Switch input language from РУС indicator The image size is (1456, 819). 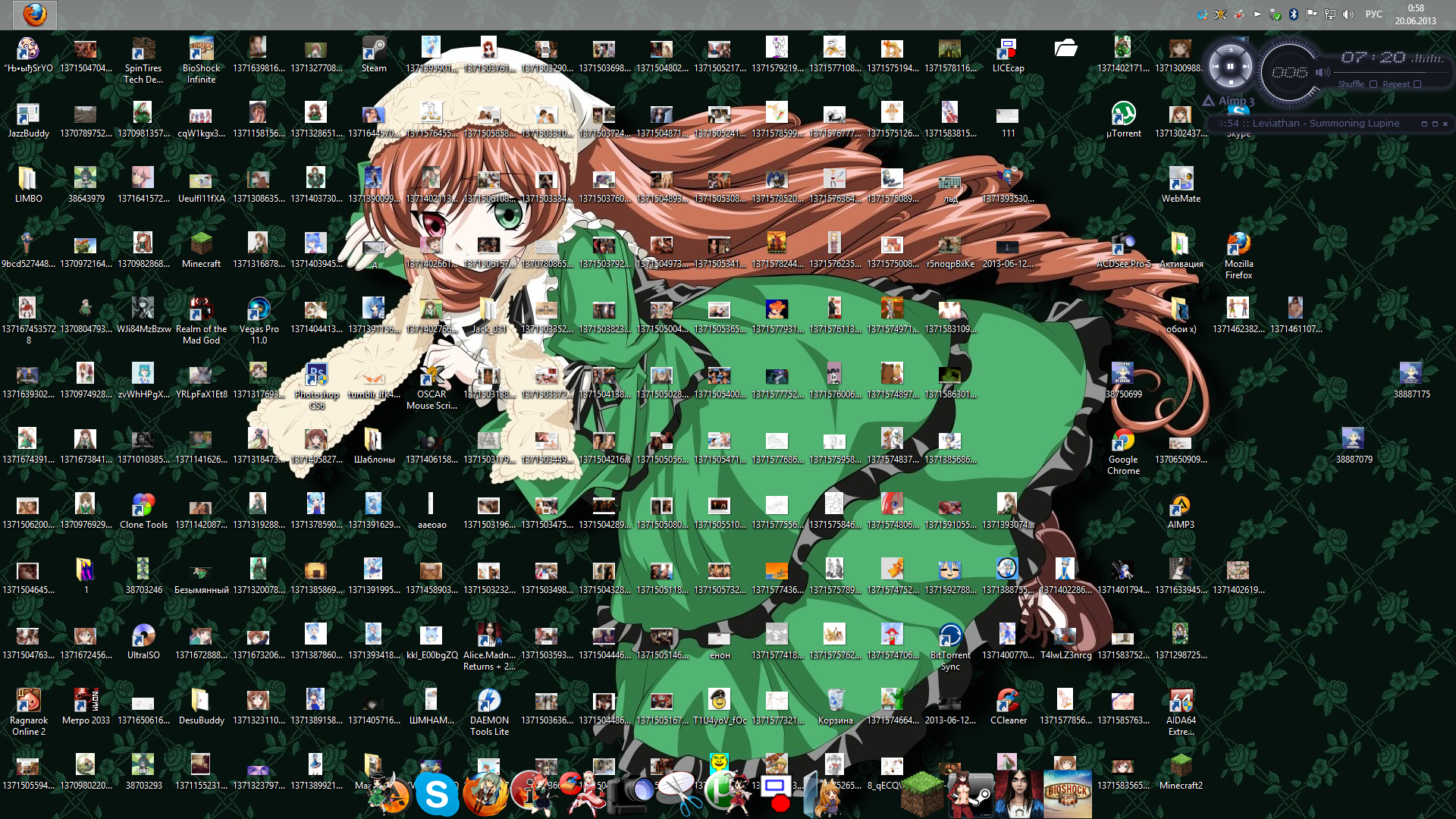point(1373,14)
